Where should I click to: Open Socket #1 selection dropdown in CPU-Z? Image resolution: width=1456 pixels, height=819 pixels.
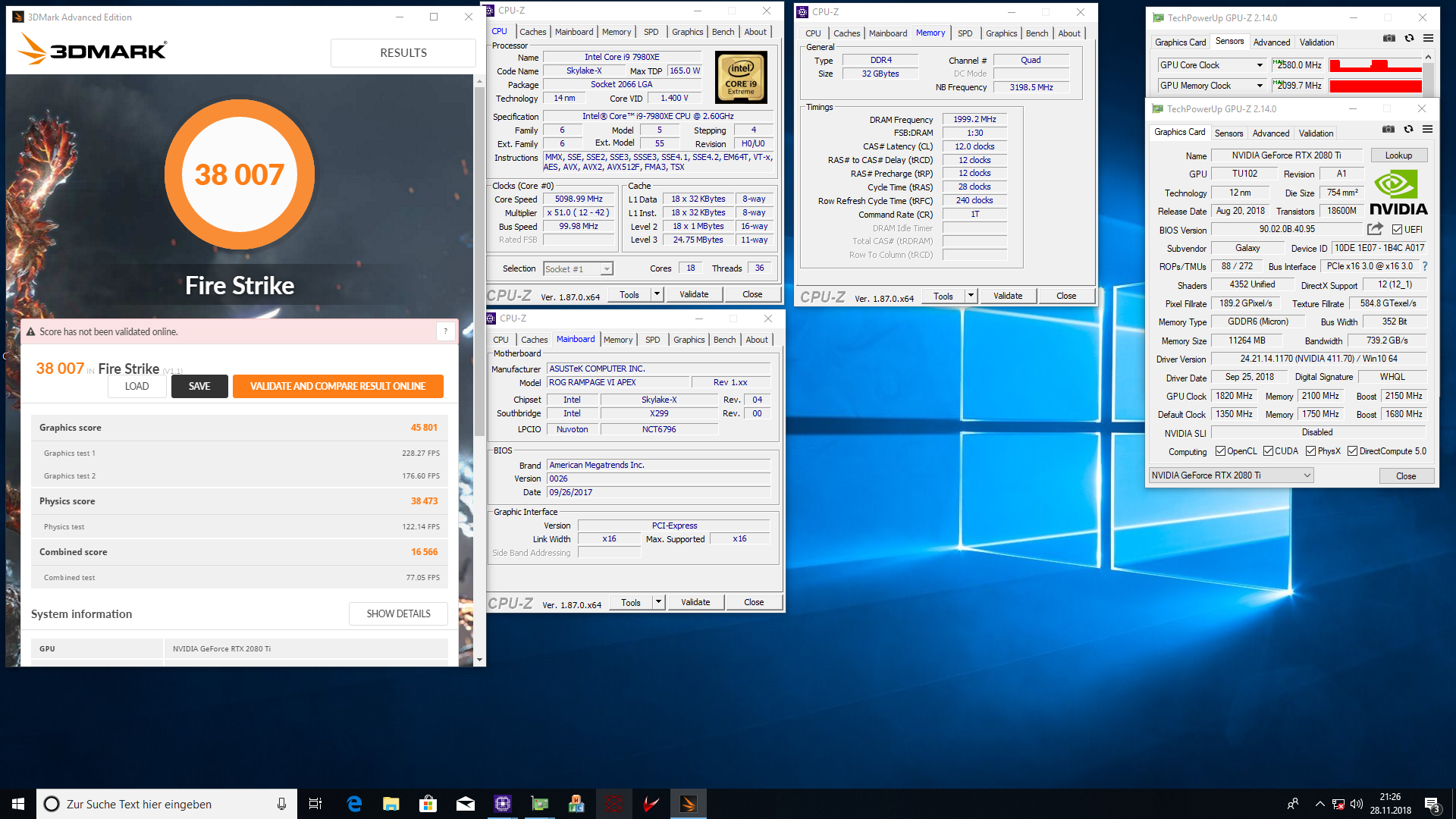click(x=578, y=269)
